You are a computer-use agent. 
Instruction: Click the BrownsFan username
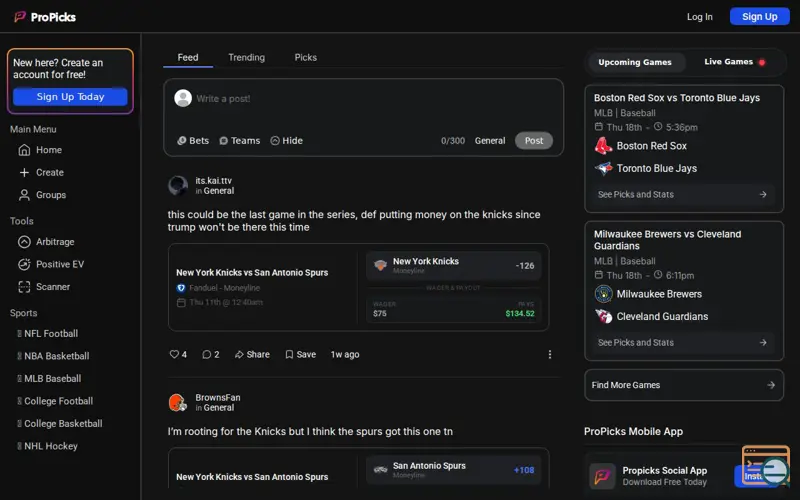pos(218,397)
